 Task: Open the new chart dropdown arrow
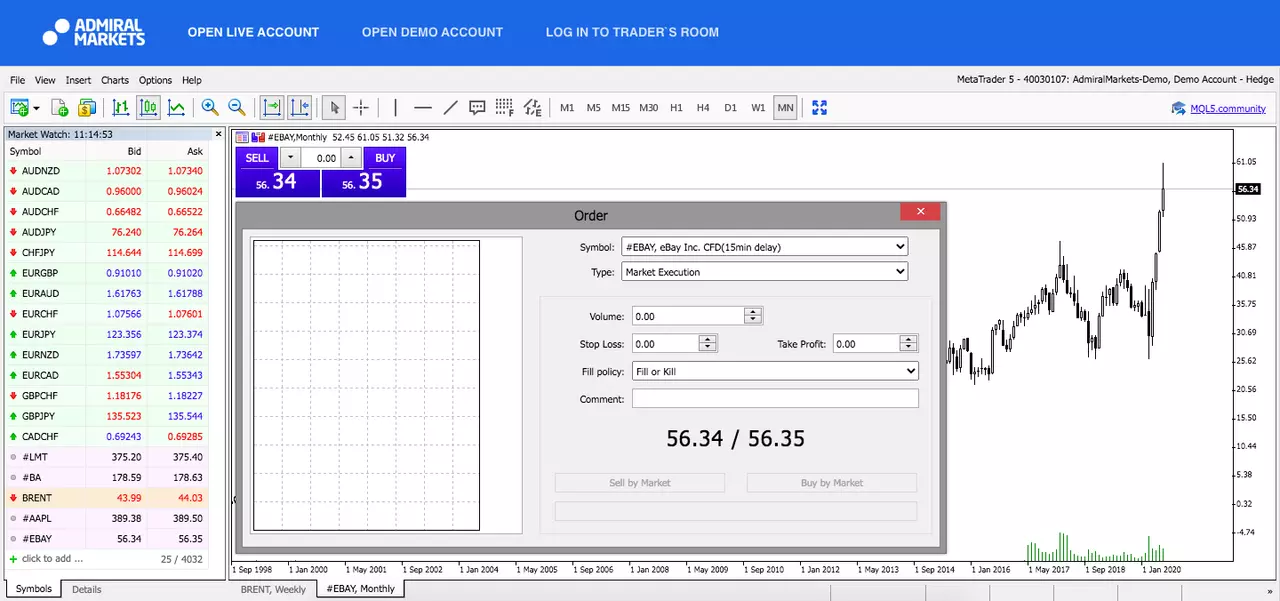tap(36, 108)
